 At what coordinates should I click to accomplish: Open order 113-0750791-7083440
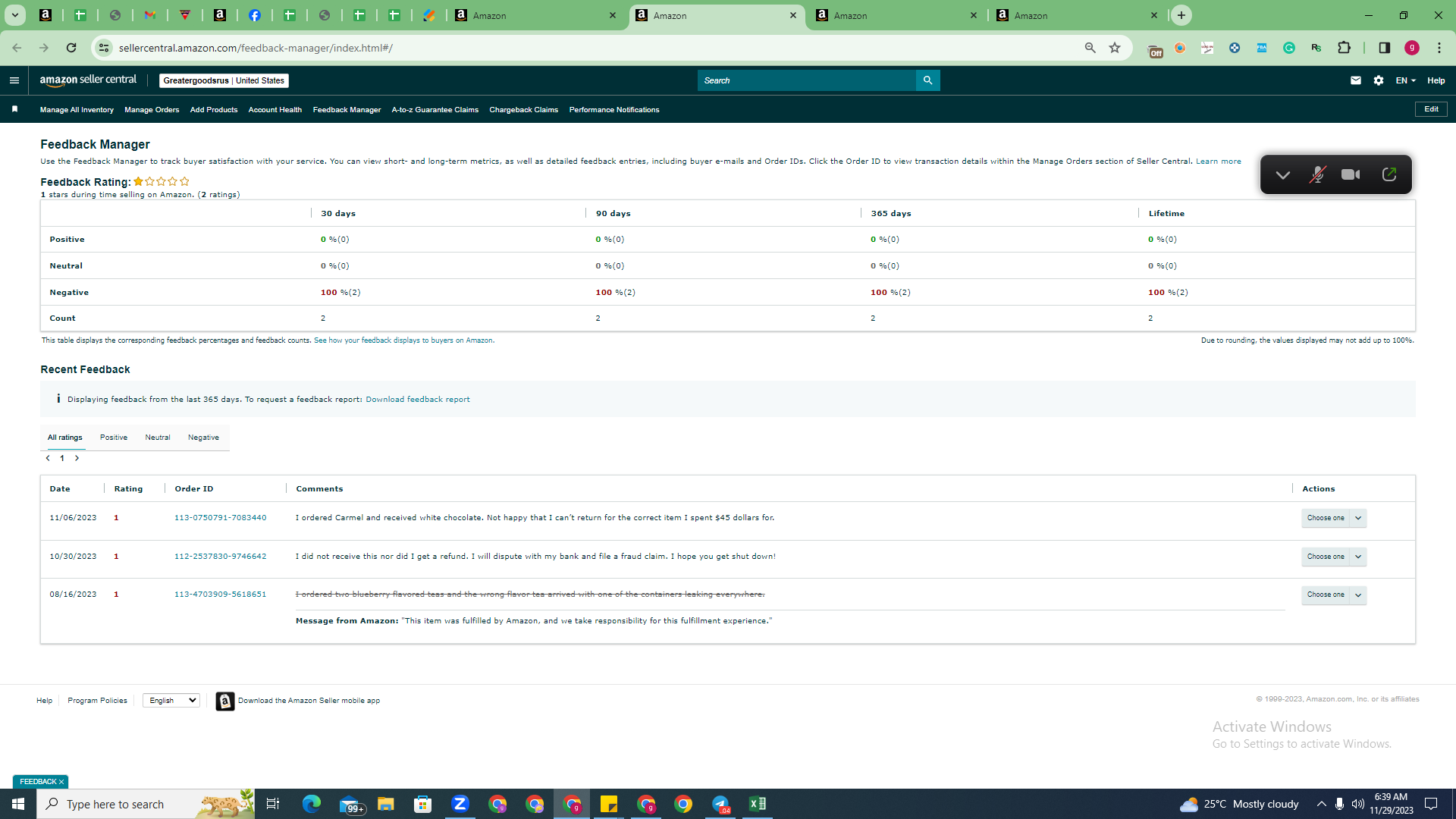coord(221,518)
